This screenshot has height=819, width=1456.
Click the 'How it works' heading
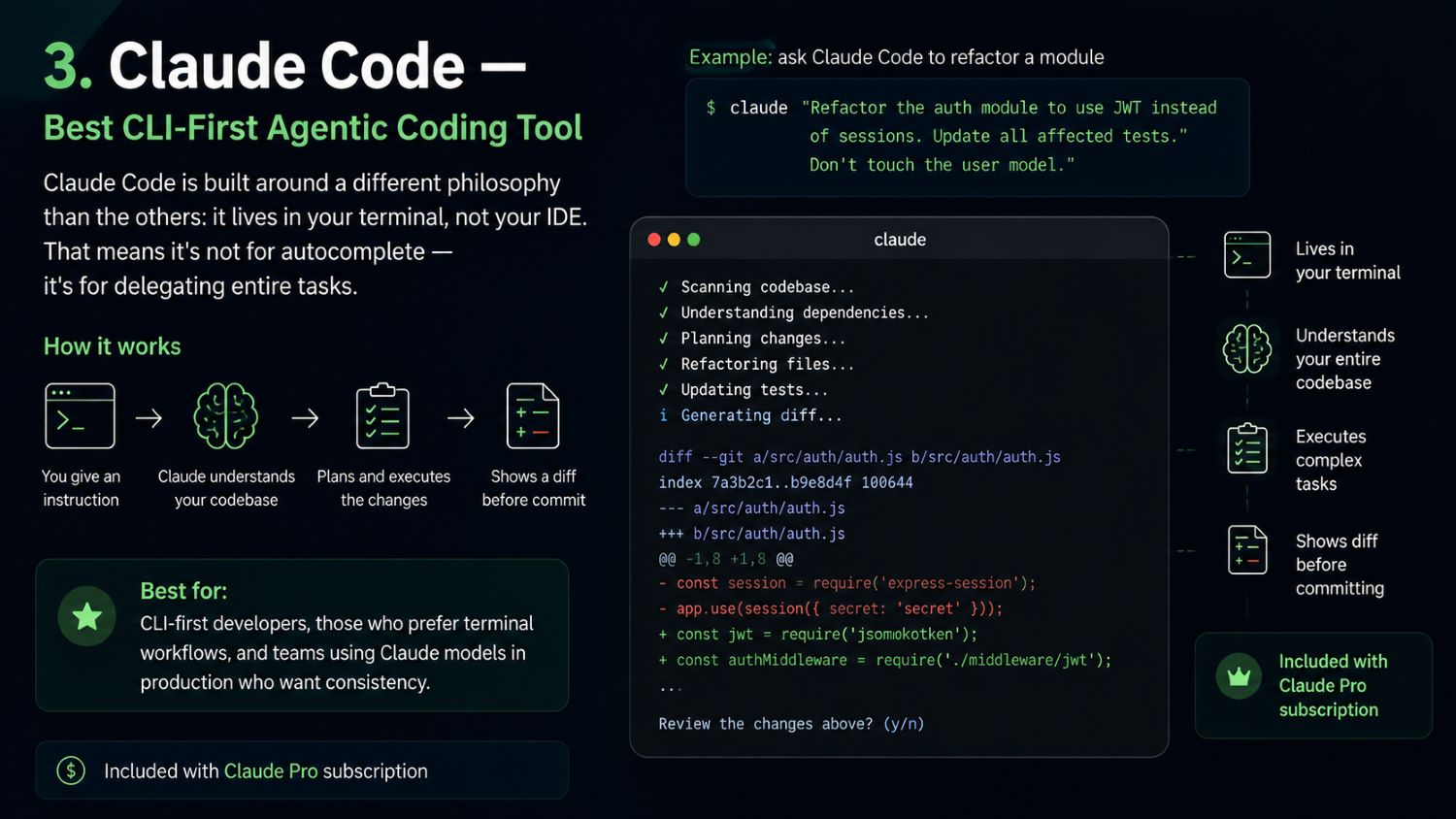point(112,346)
